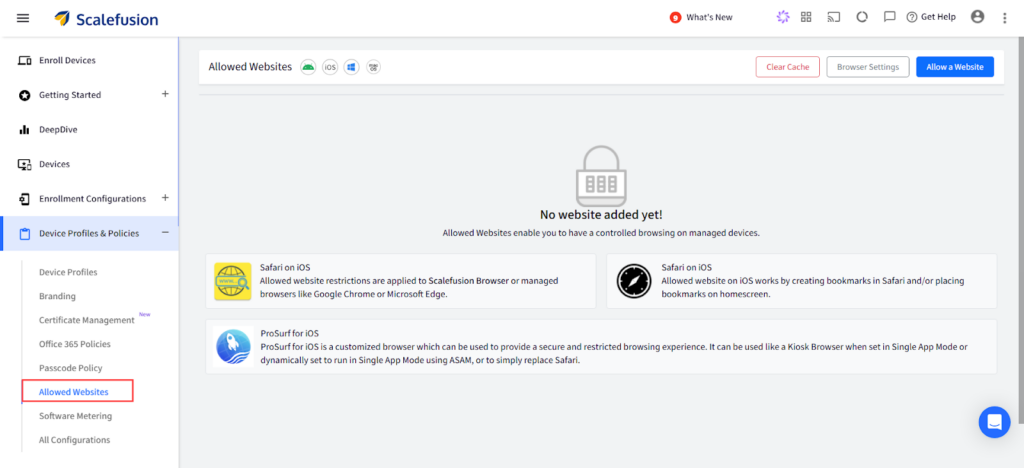Open Branding submenu item
The width and height of the screenshot is (1024, 468).
(x=57, y=296)
